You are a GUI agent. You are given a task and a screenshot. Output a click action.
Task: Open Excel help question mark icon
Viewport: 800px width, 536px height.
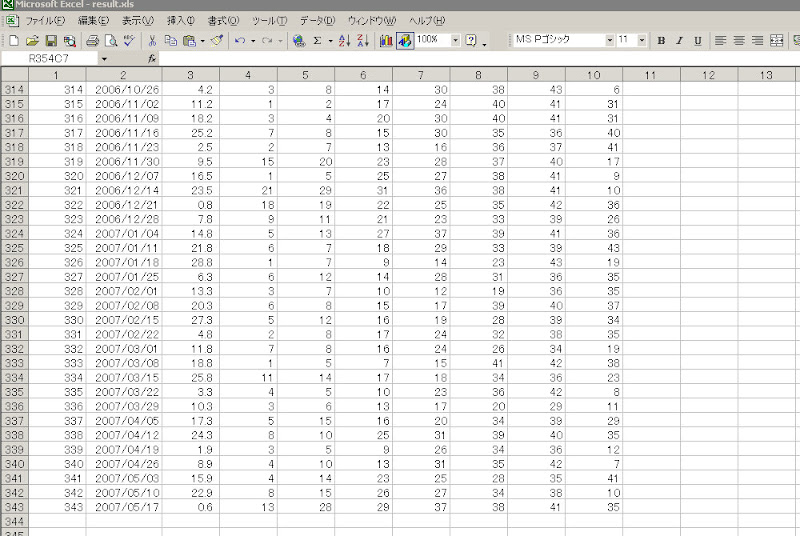[x=471, y=41]
